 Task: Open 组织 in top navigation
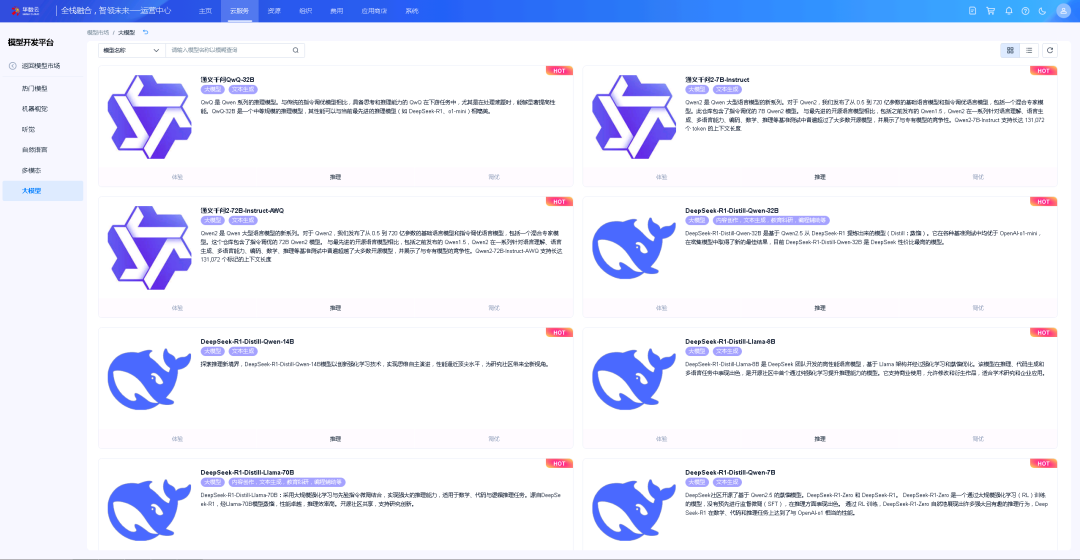(306, 11)
